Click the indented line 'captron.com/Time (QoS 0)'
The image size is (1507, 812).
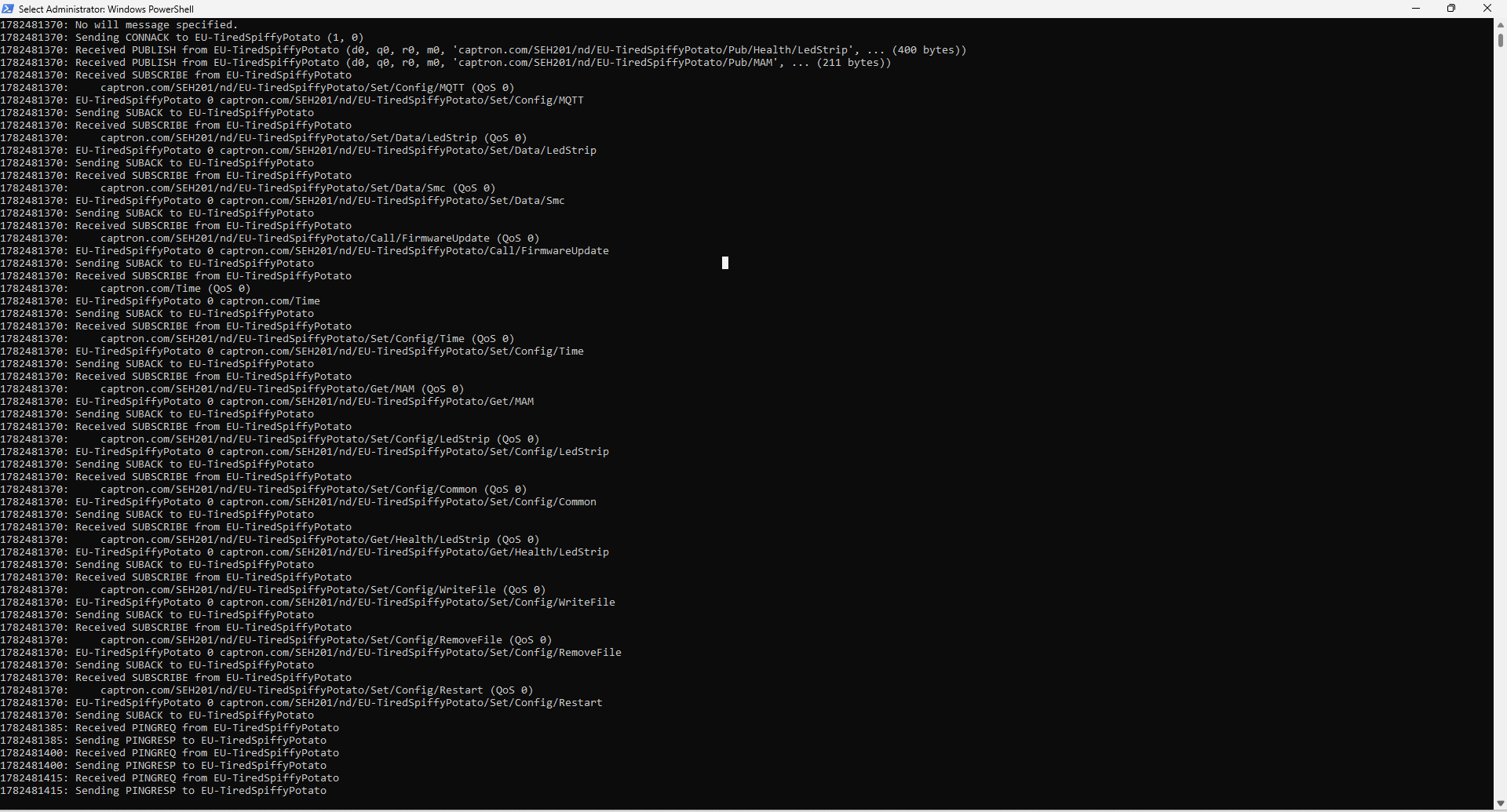[x=126, y=289]
